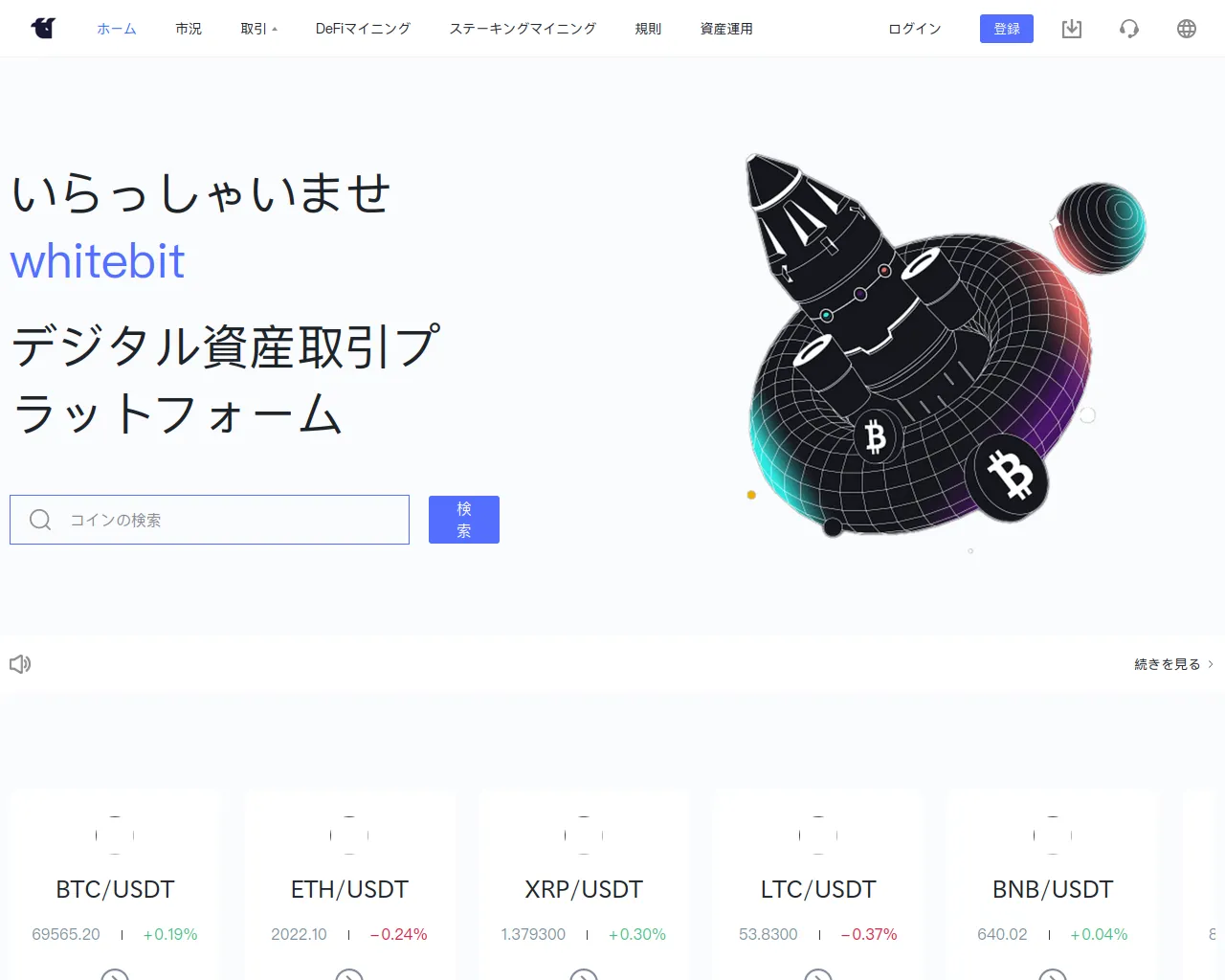Click the magnifier icon in the search box

(x=40, y=520)
